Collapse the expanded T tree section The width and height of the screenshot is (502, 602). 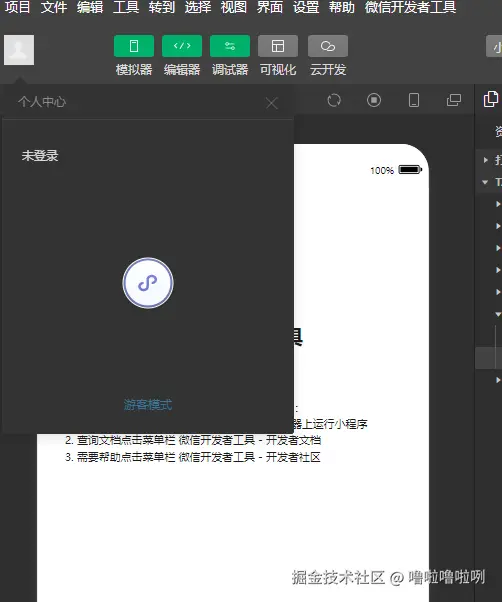pyautogui.click(x=485, y=182)
